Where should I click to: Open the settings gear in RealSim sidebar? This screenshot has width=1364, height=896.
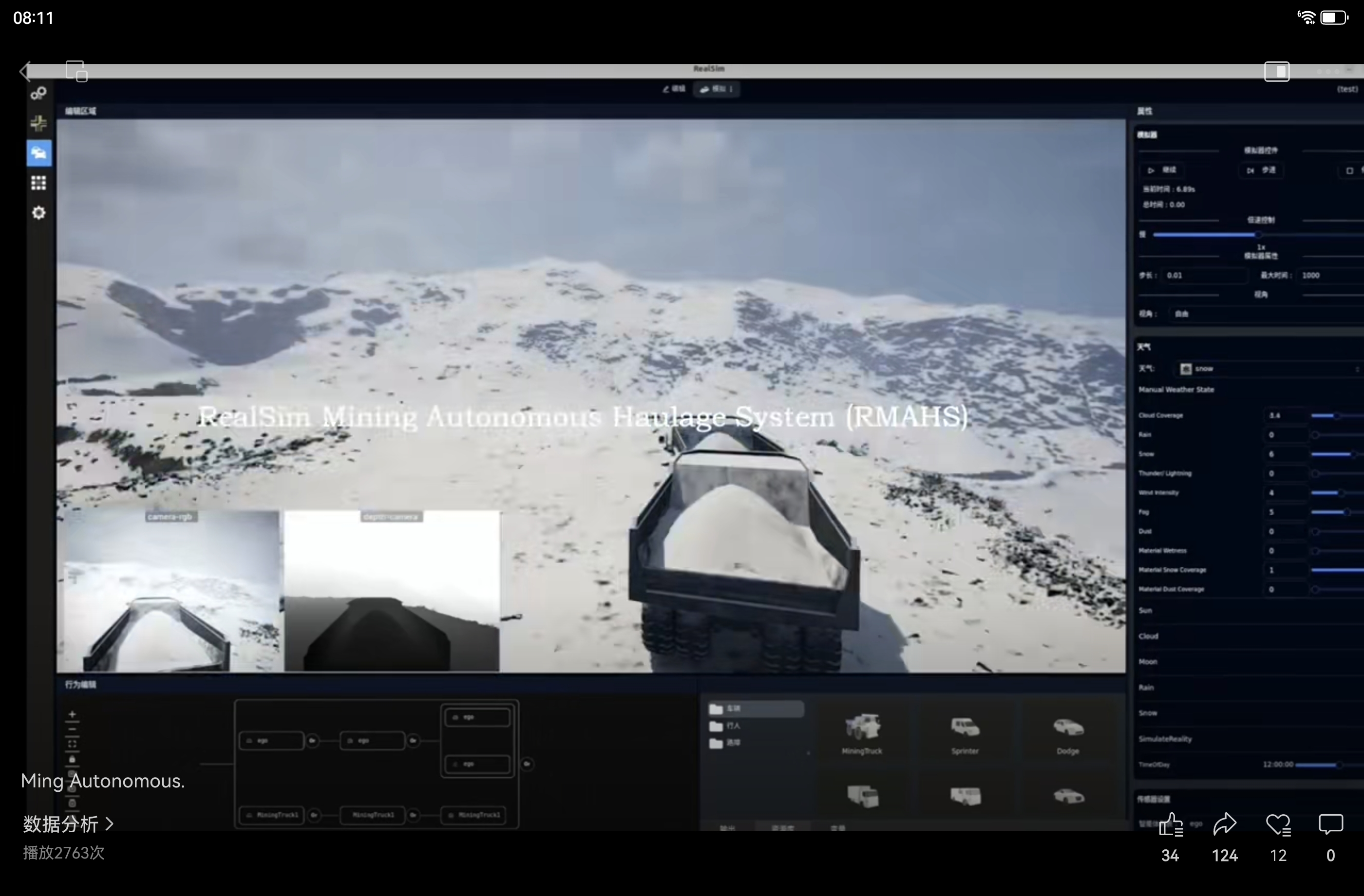tap(38, 212)
